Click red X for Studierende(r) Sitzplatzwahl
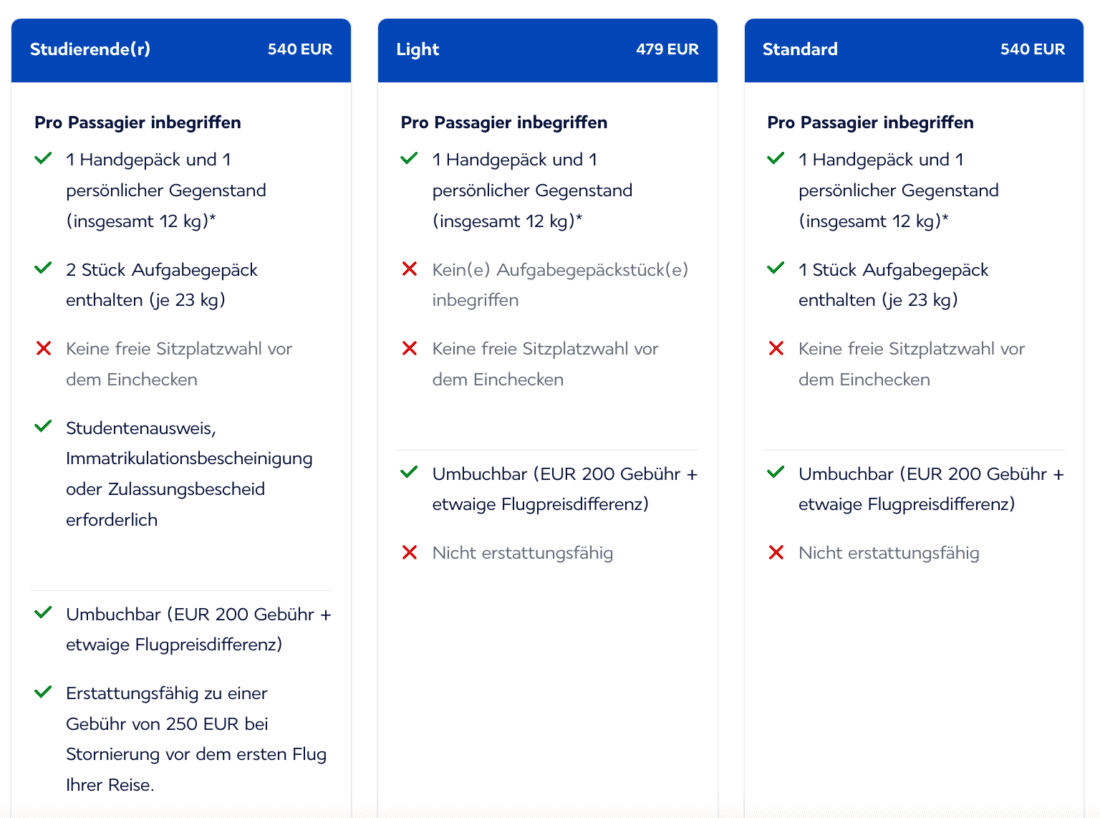The width and height of the screenshot is (1100, 818). pos(43,349)
